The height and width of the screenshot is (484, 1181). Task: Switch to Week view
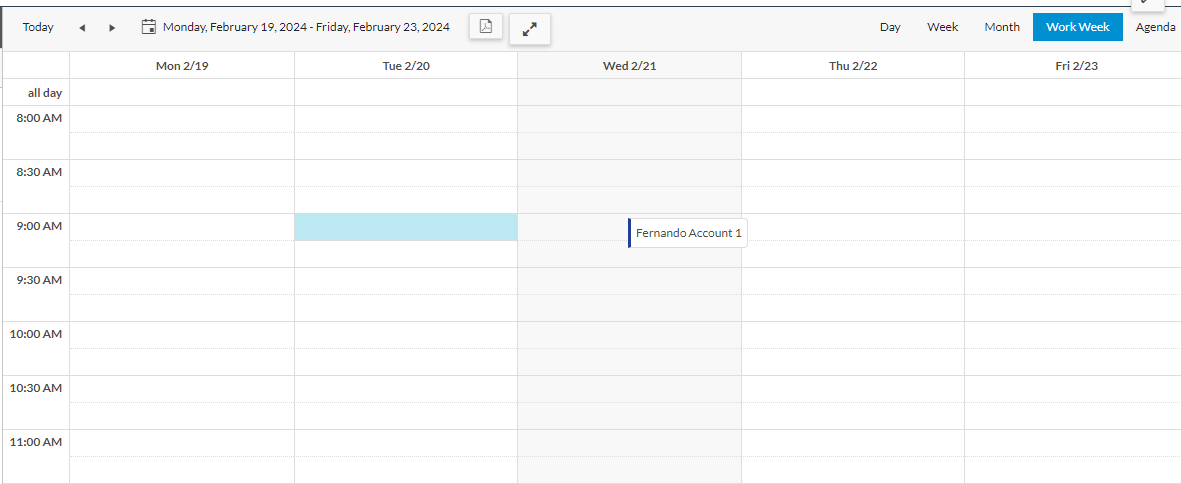click(x=942, y=27)
